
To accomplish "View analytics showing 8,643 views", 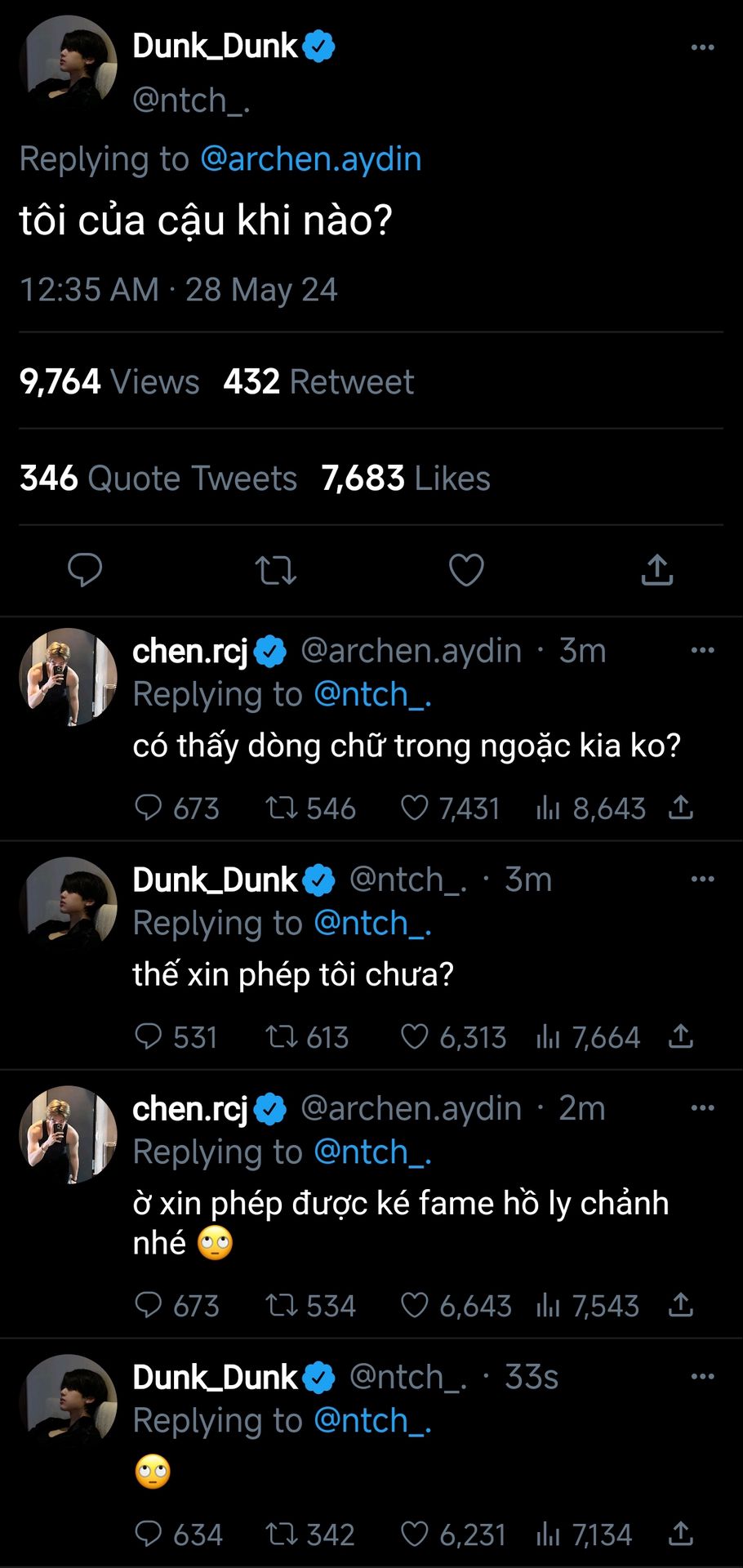I will tap(548, 808).
